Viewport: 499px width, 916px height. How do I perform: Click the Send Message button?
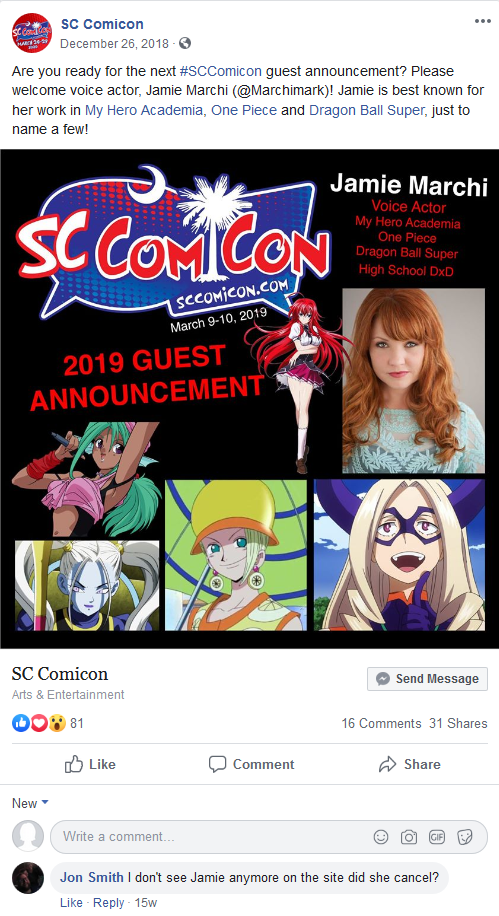tap(428, 679)
